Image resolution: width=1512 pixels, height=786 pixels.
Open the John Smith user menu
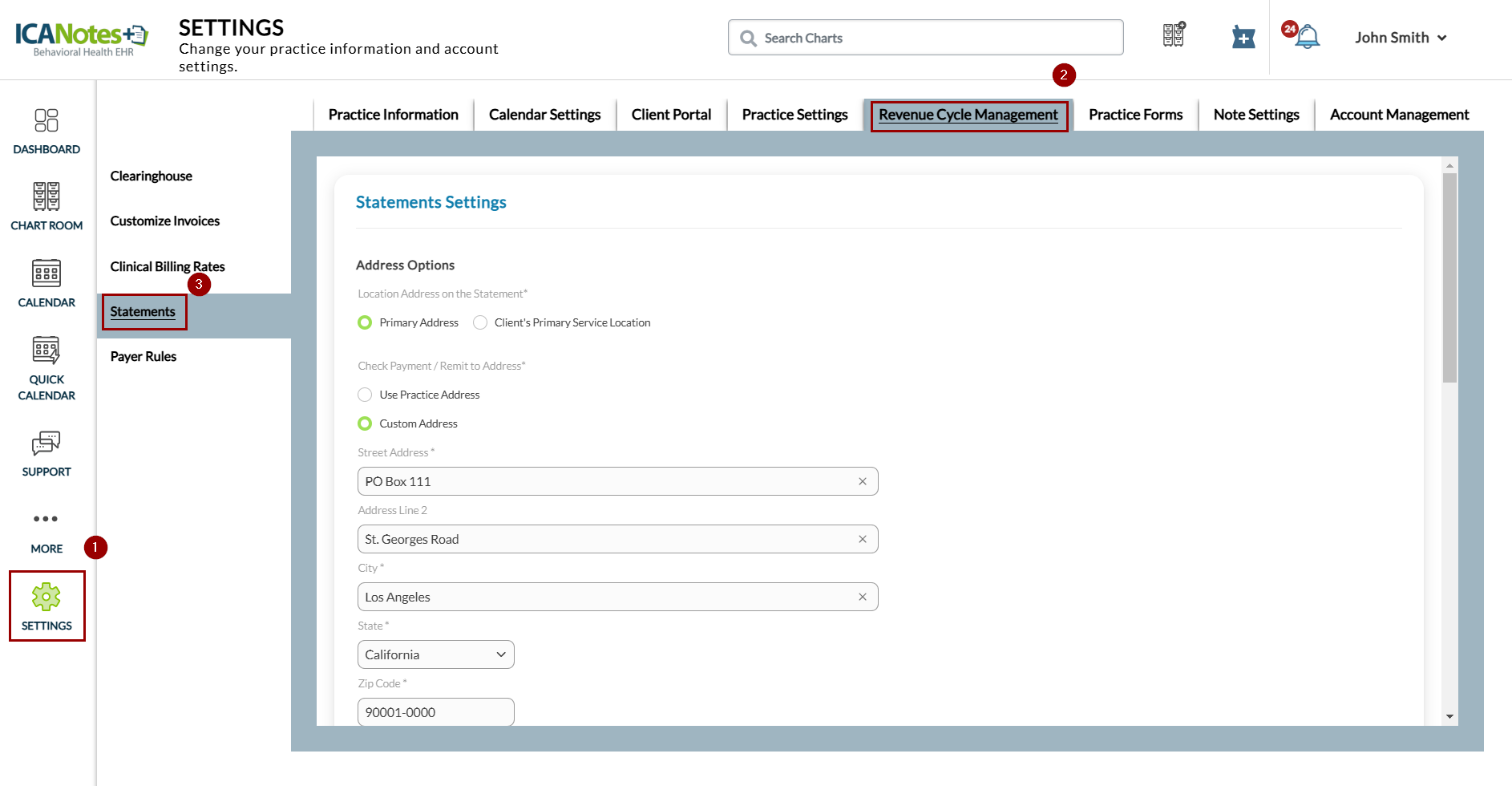(1400, 38)
